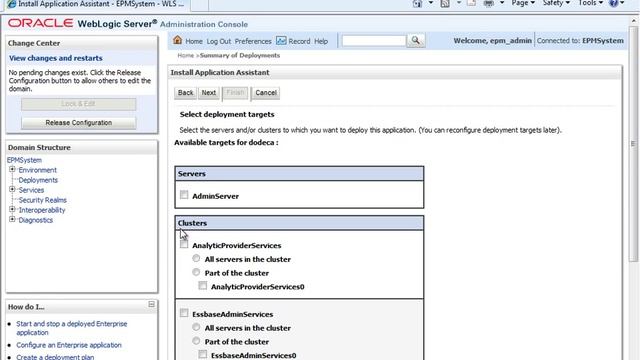The width and height of the screenshot is (640, 360).
Task: Open the Safety menu
Action: click(x=556, y=3)
